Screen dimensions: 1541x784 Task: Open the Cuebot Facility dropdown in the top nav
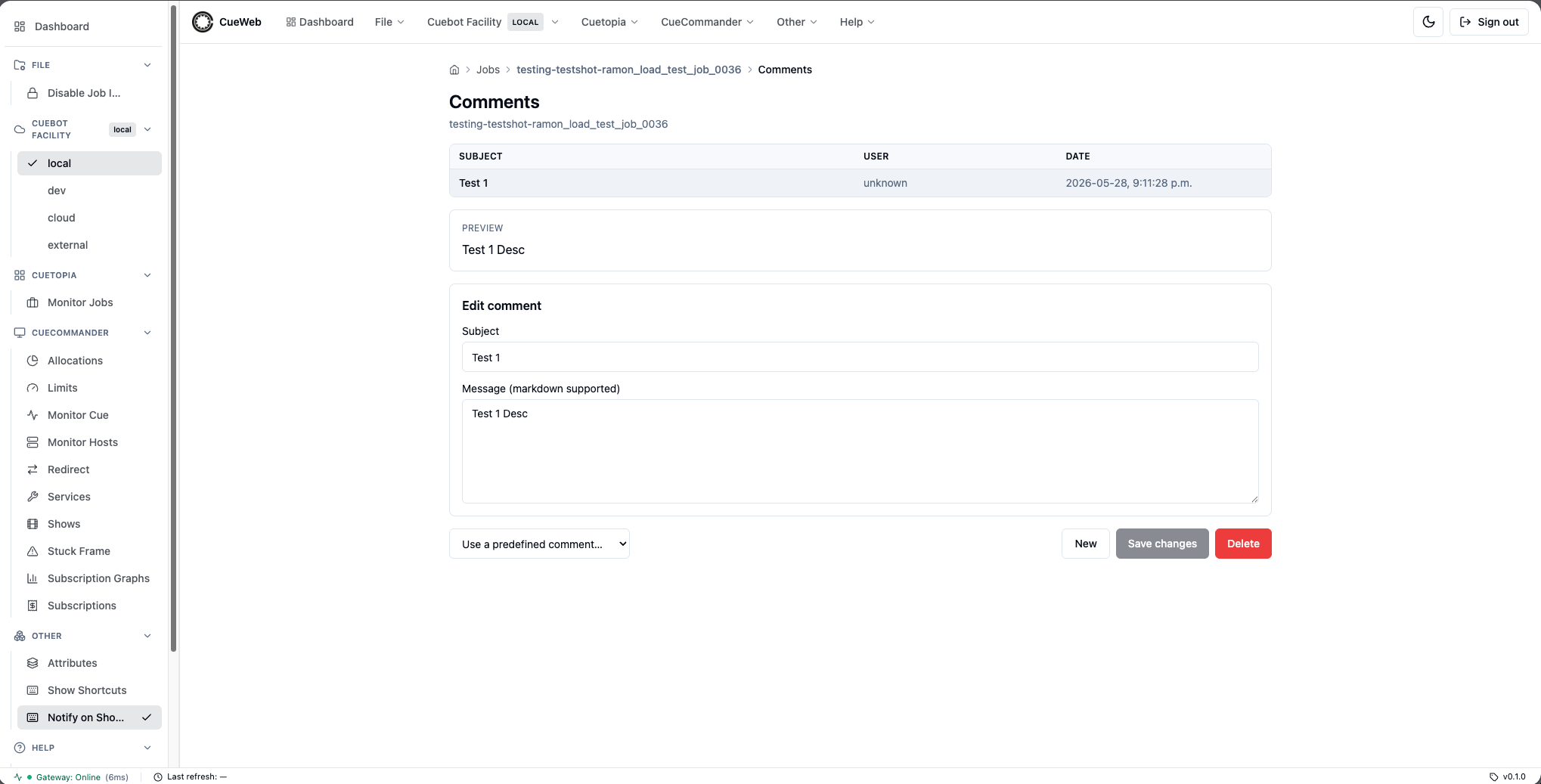(493, 22)
